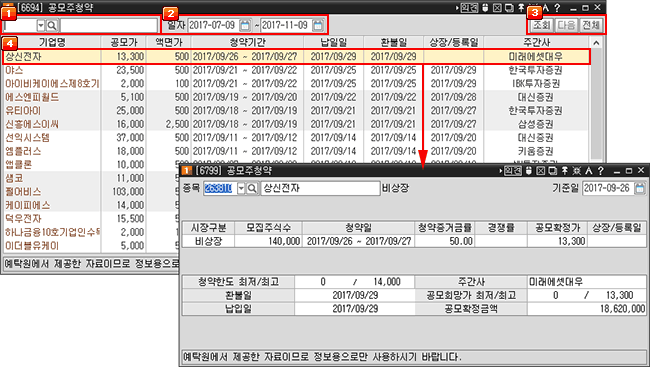Click the 종목 search magnifier in lower window
This screenshot has height=367, width=650.
coord(252,188)
